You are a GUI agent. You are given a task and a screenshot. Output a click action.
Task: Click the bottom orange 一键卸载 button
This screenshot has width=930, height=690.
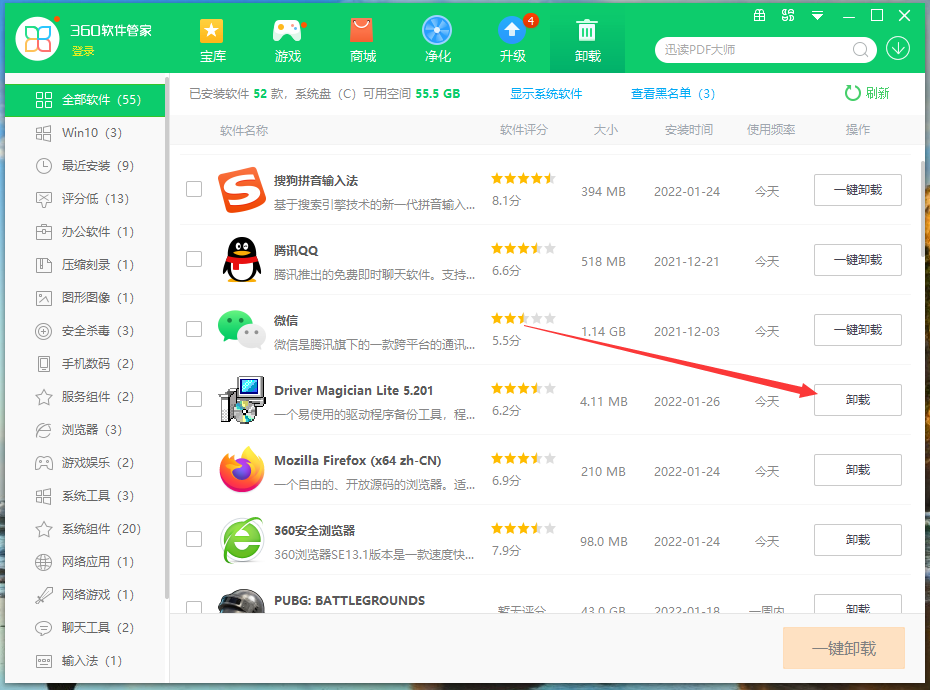844,648
